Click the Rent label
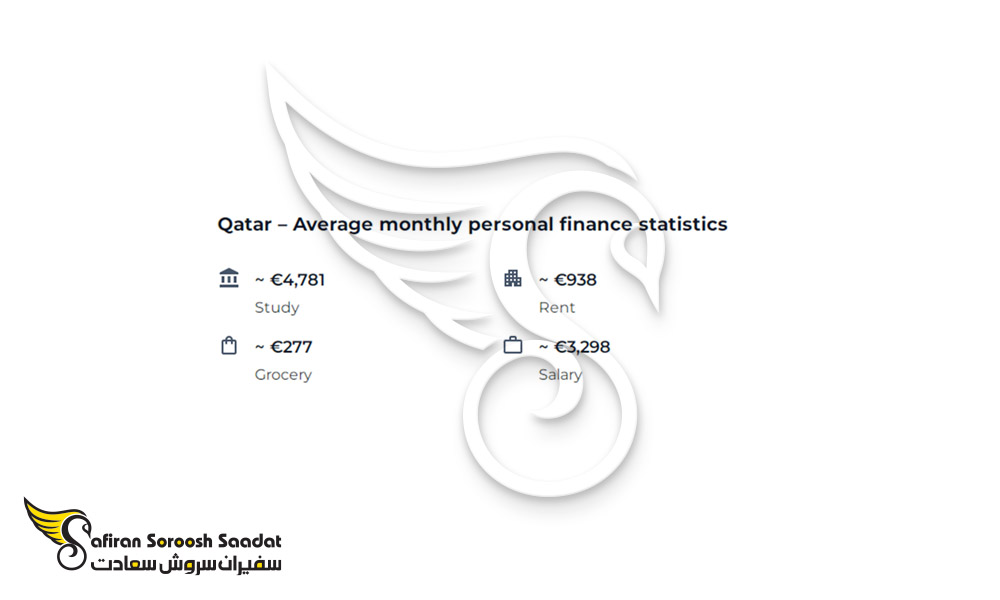The image size is (1000, 600). 557,307
